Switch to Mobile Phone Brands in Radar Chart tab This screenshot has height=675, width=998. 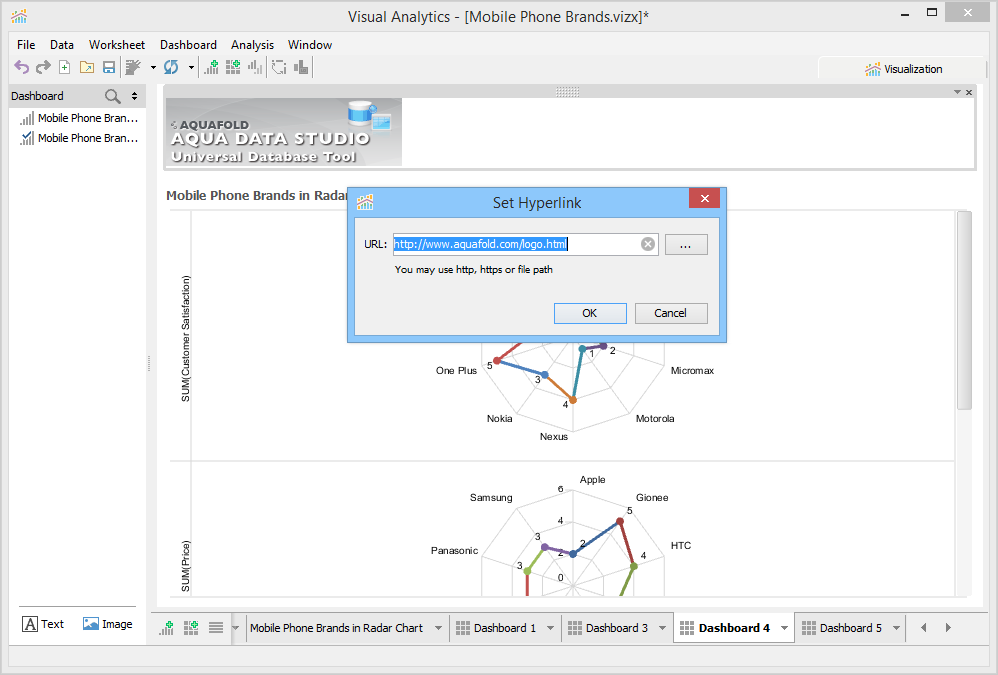[336, 628]
